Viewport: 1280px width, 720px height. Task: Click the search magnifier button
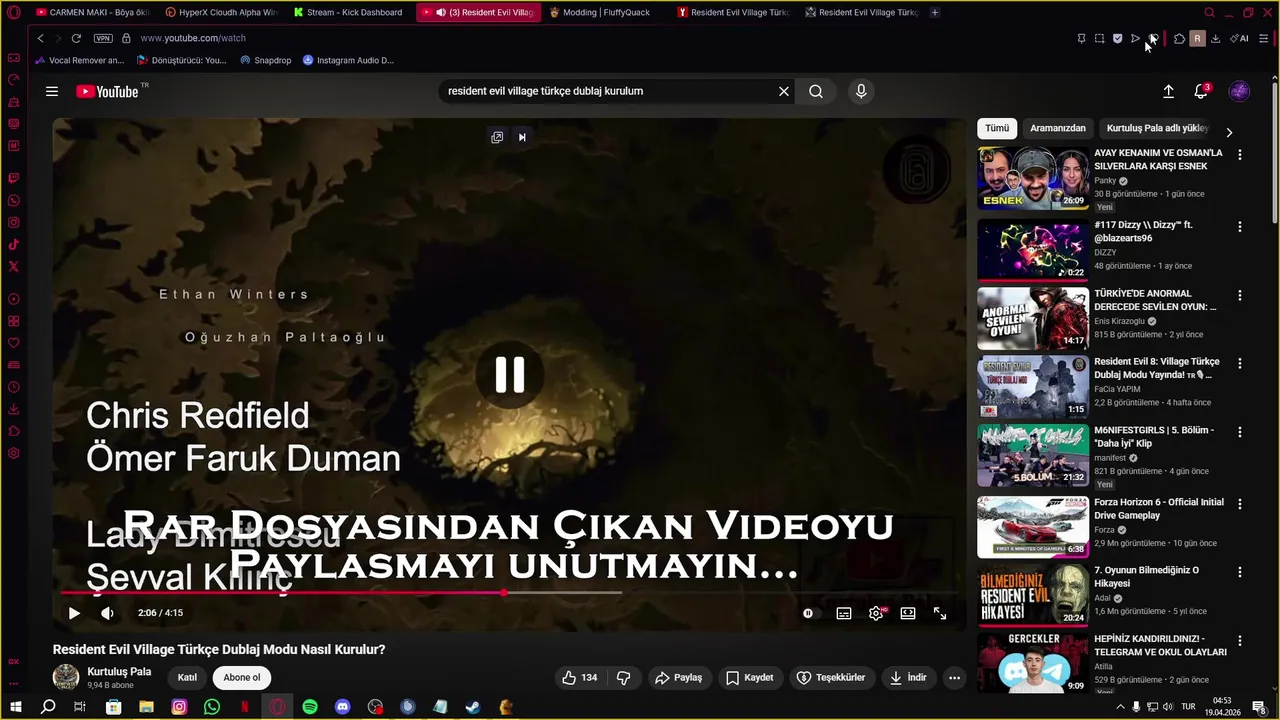[x=816, y=91]
